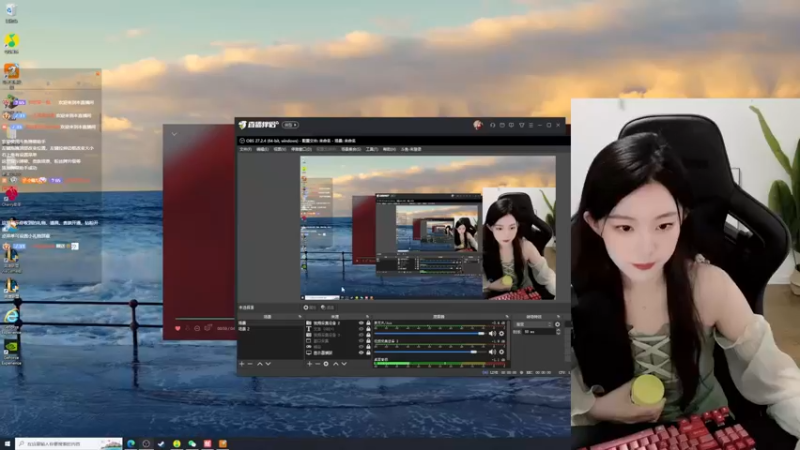Viewport: 800px width, 450px height.
Task: Mute the first audio mixer channel
Action: click(492, 334)
